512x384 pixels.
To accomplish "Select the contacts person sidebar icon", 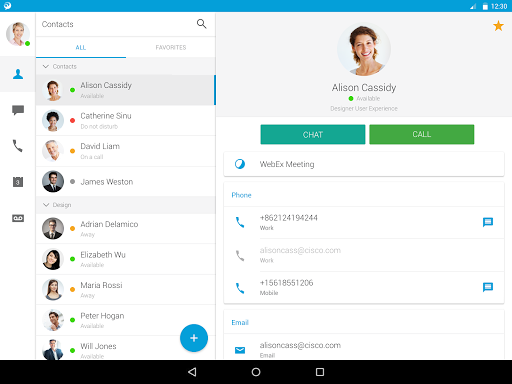I will click(x=18, y=74).
